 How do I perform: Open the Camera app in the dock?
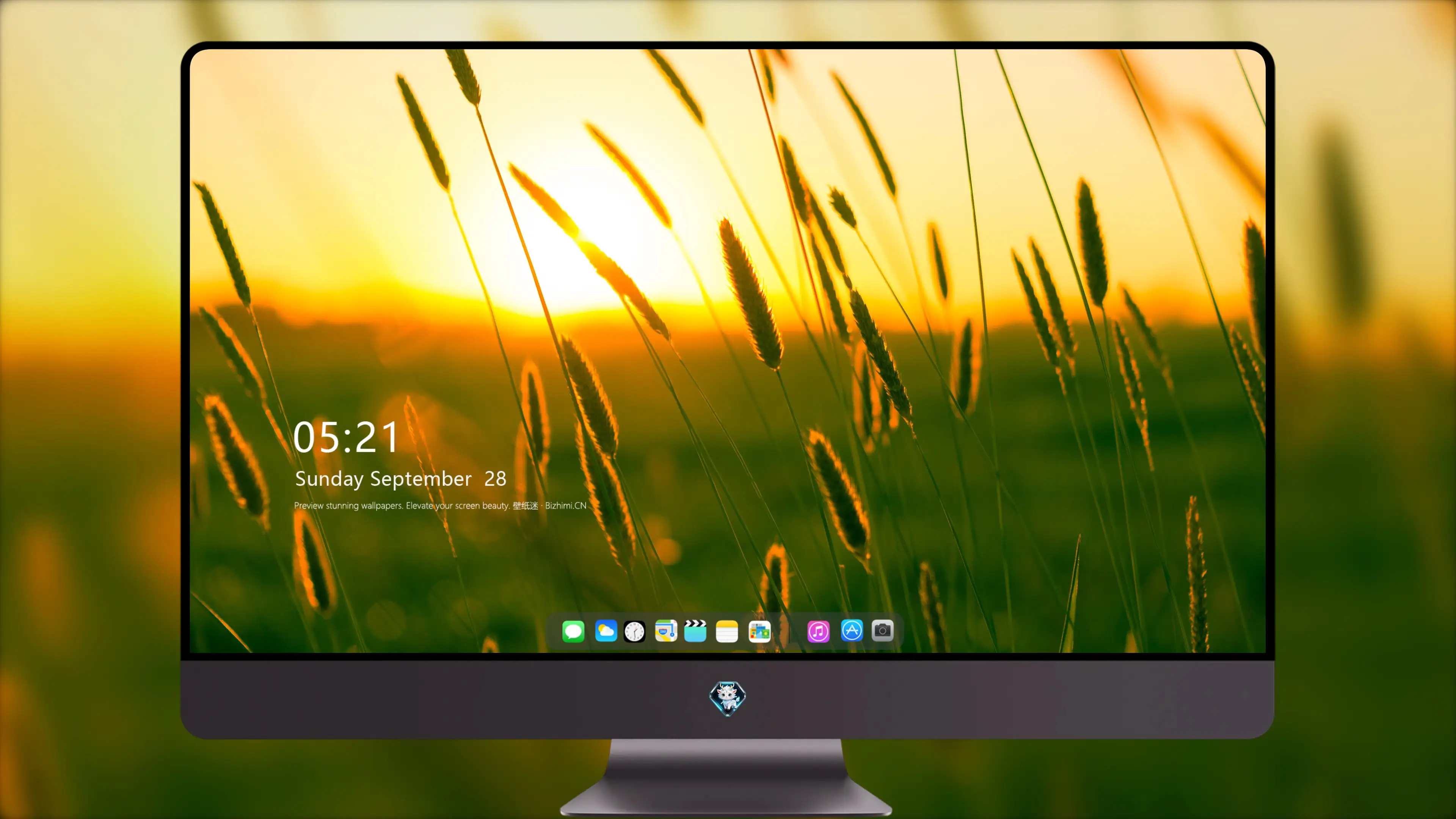point(882,631)
